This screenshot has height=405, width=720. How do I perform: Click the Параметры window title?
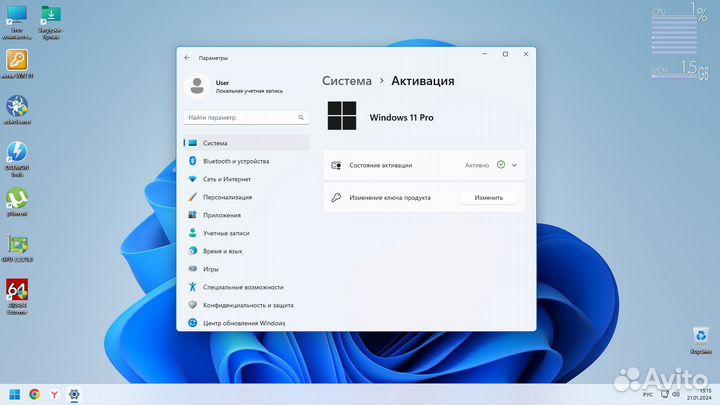click(213, 58)
